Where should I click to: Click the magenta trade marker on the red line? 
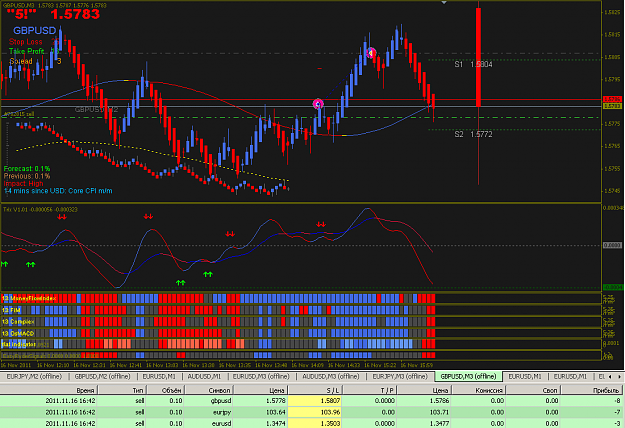click(x=318, y=104)
